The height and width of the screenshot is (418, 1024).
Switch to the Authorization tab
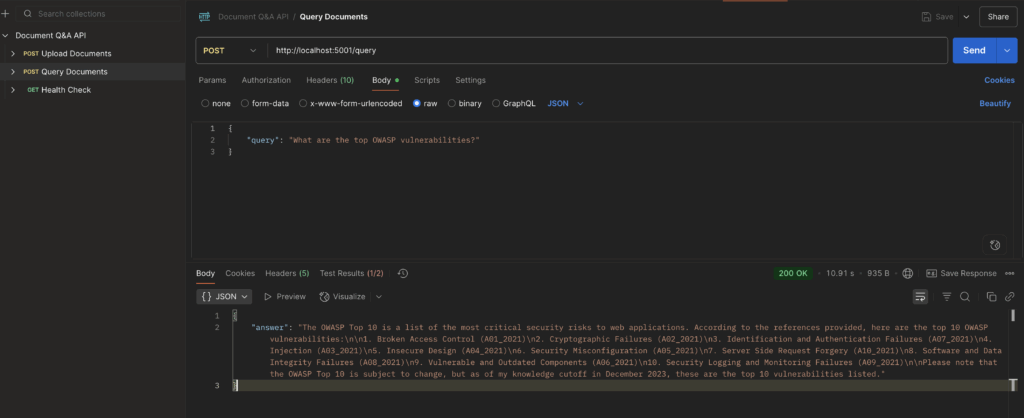tap(266, 80)
